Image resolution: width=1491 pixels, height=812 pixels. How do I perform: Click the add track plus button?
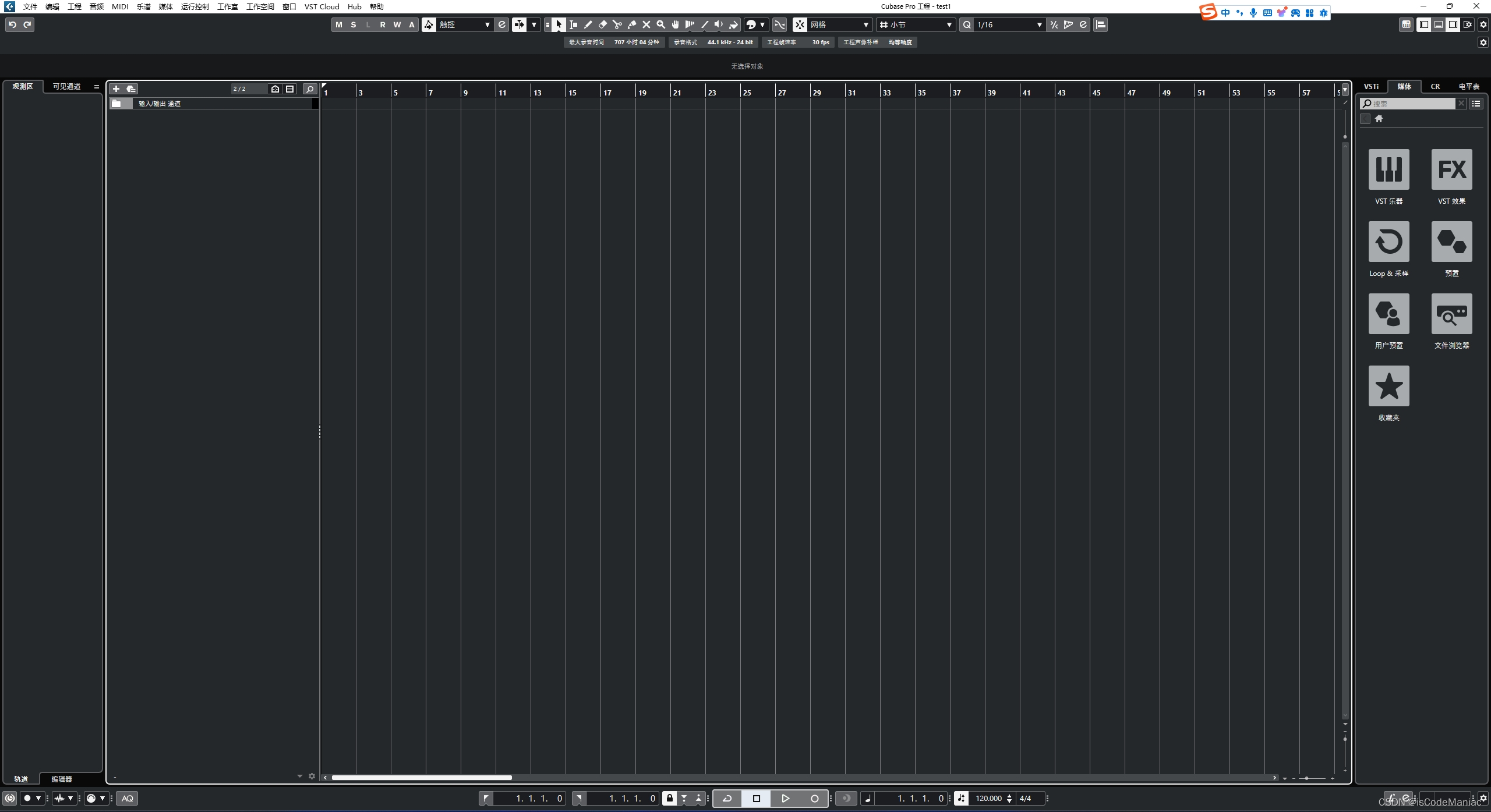(116, 88)
